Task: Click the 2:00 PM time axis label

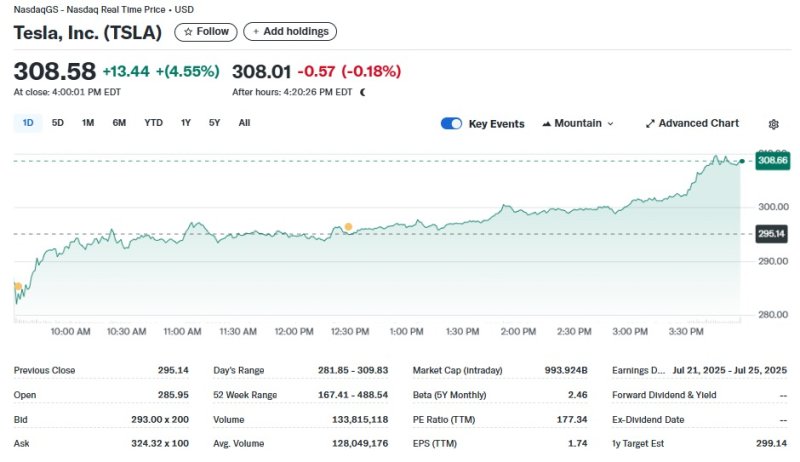Action: click(518, 331)
